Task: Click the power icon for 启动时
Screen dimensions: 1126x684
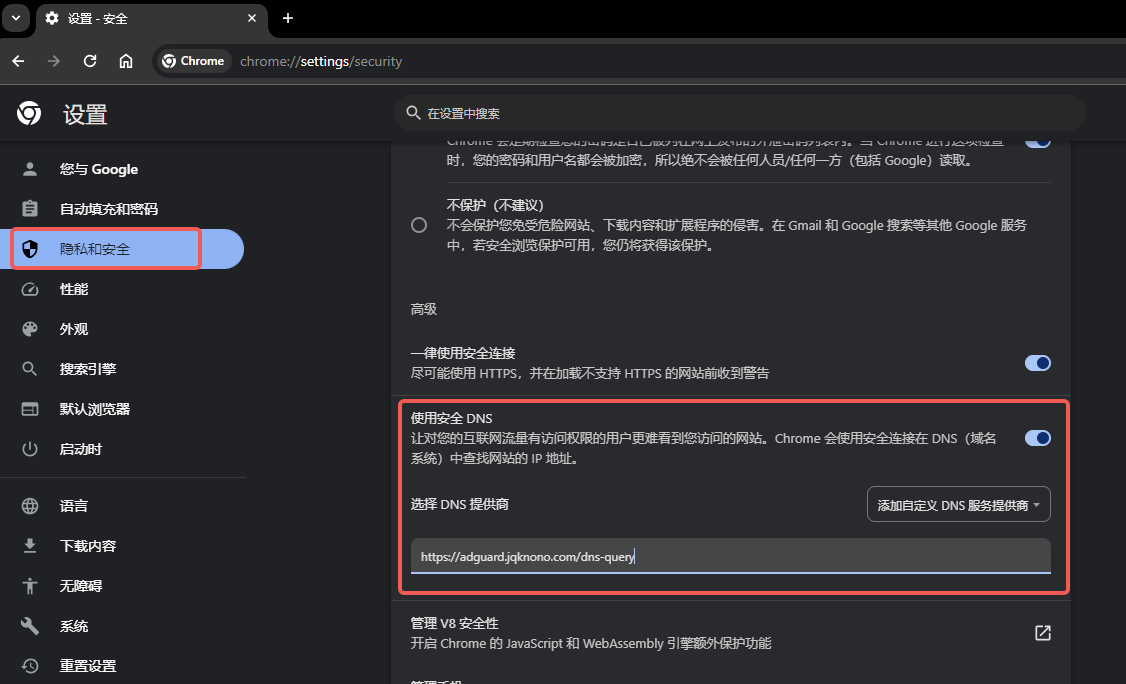Action: click(x=29, y=449)
